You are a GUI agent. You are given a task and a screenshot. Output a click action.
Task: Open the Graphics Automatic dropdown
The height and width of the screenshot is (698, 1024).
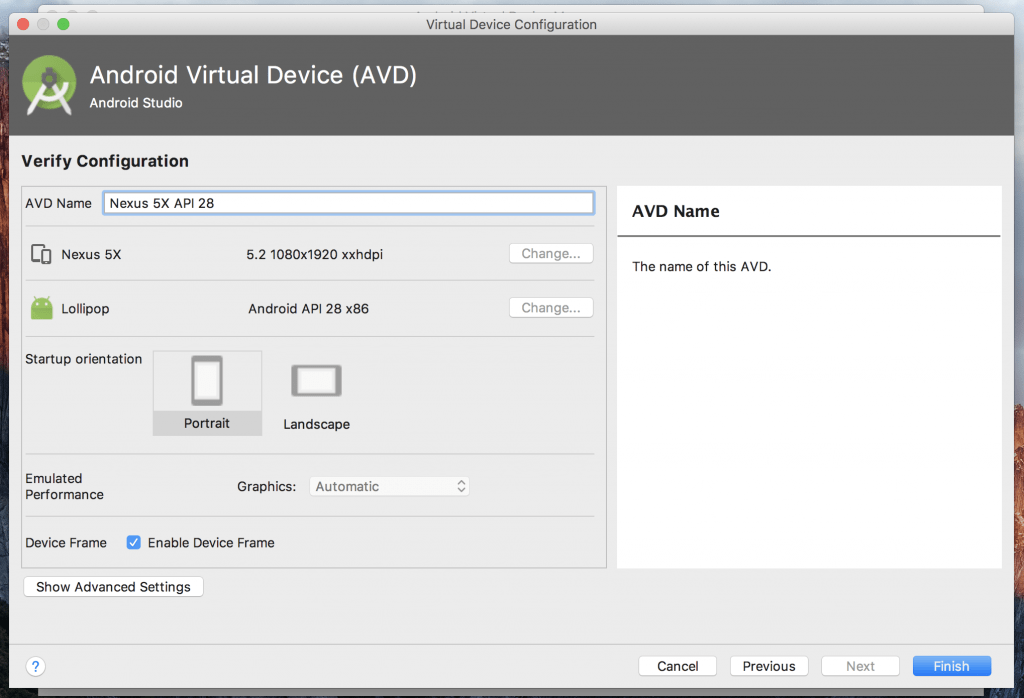click(x=389, y=486)
